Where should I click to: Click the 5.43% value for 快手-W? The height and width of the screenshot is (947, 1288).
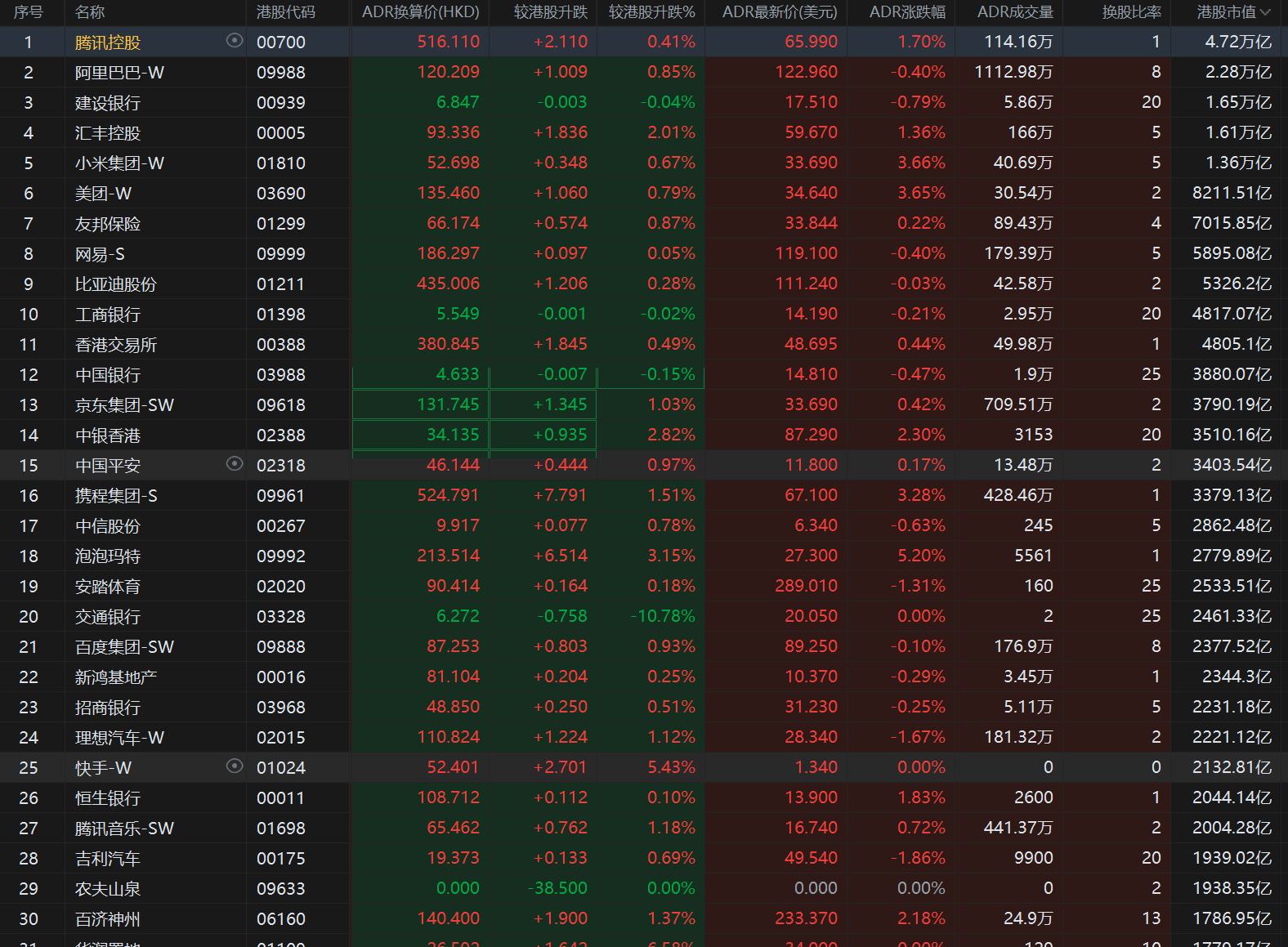pos(671,767)
